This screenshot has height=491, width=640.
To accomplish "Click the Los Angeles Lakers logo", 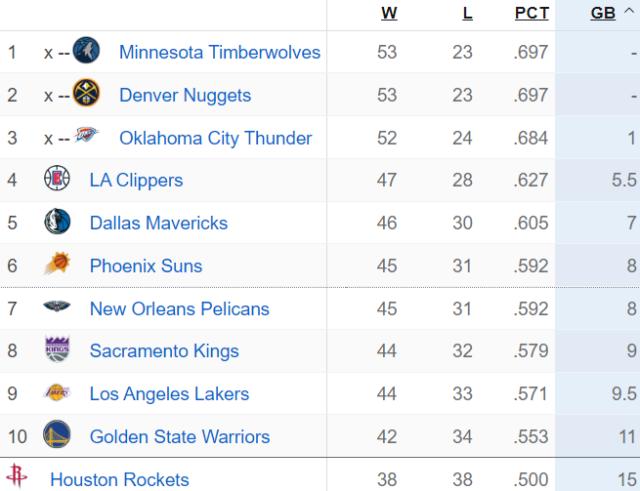I will [57, 393].
